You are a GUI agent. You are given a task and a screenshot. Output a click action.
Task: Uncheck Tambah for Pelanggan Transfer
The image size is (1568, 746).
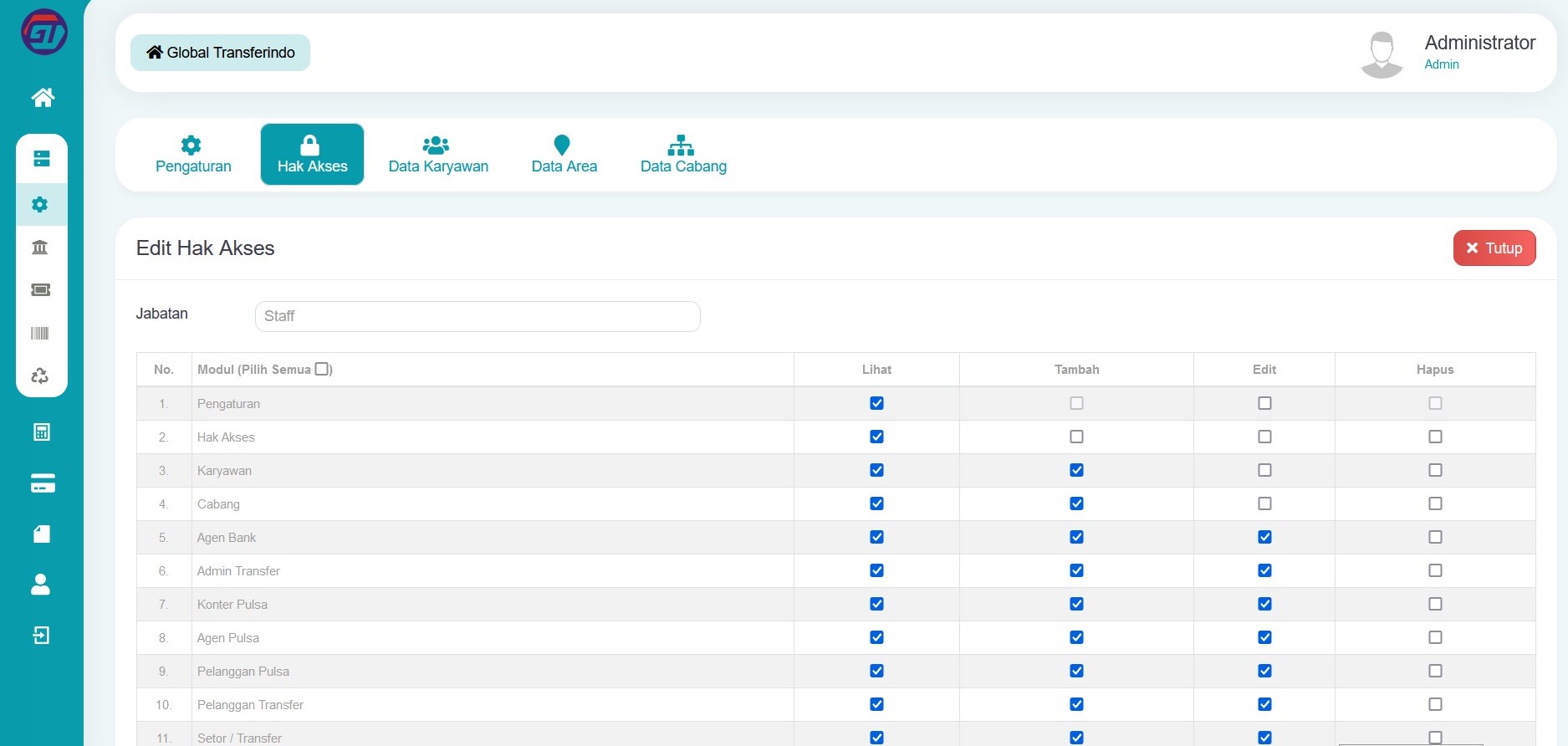1076,704
